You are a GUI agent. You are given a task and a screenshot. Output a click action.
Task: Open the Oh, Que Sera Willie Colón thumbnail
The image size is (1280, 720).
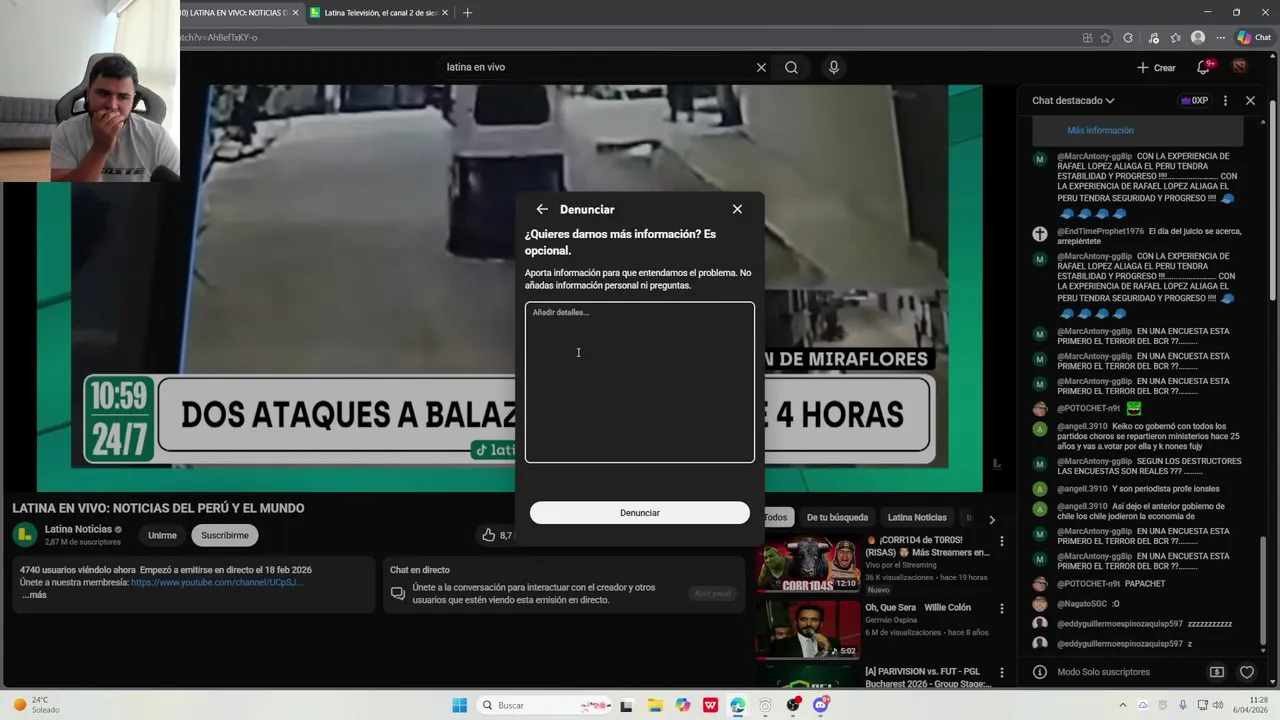tap(807, 629)
